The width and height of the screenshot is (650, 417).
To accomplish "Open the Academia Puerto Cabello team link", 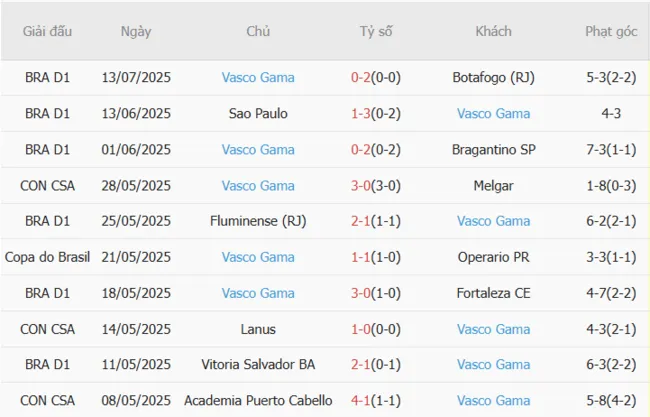I will [258, 401].
